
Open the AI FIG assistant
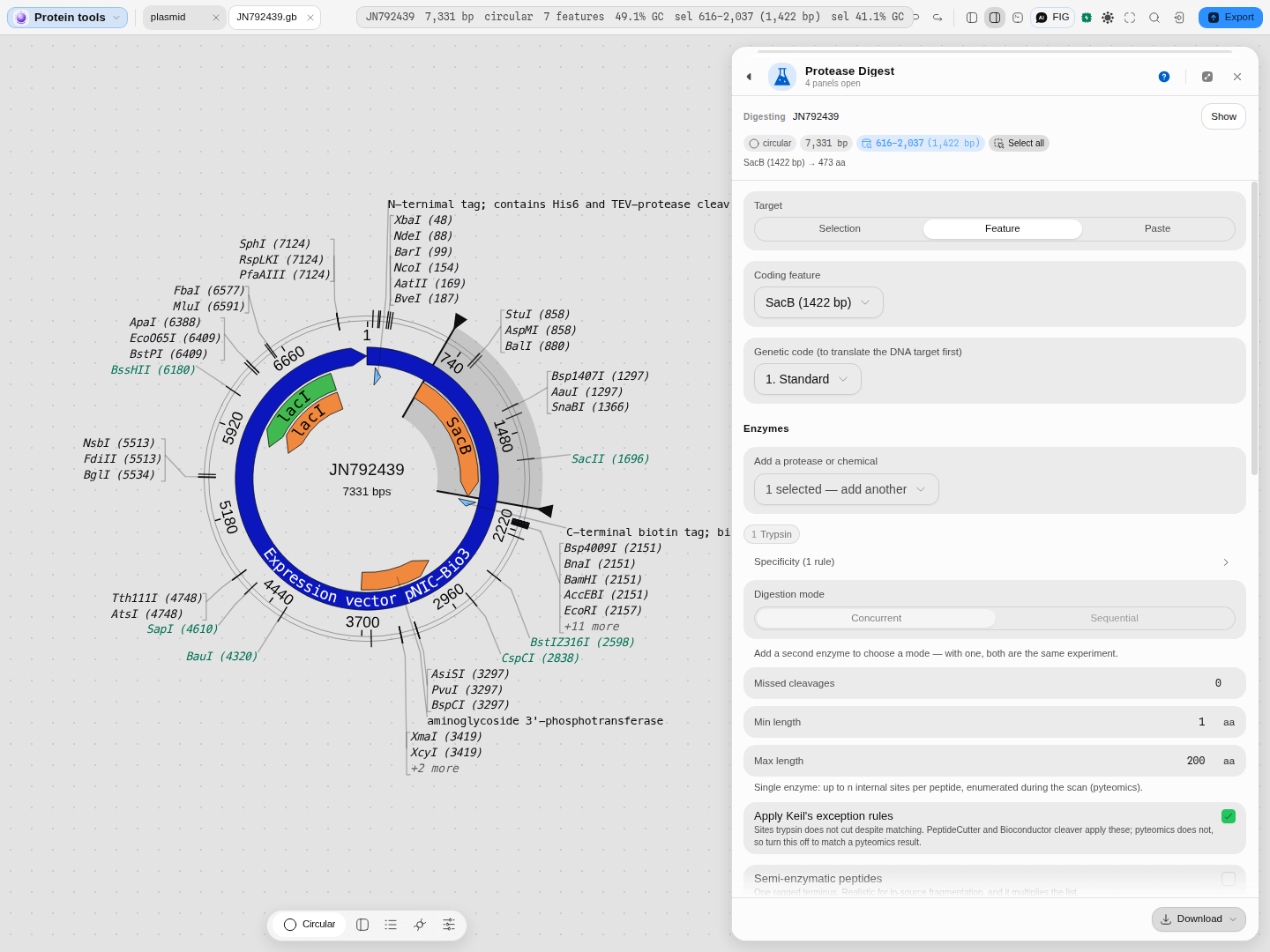pos(1053,18)
